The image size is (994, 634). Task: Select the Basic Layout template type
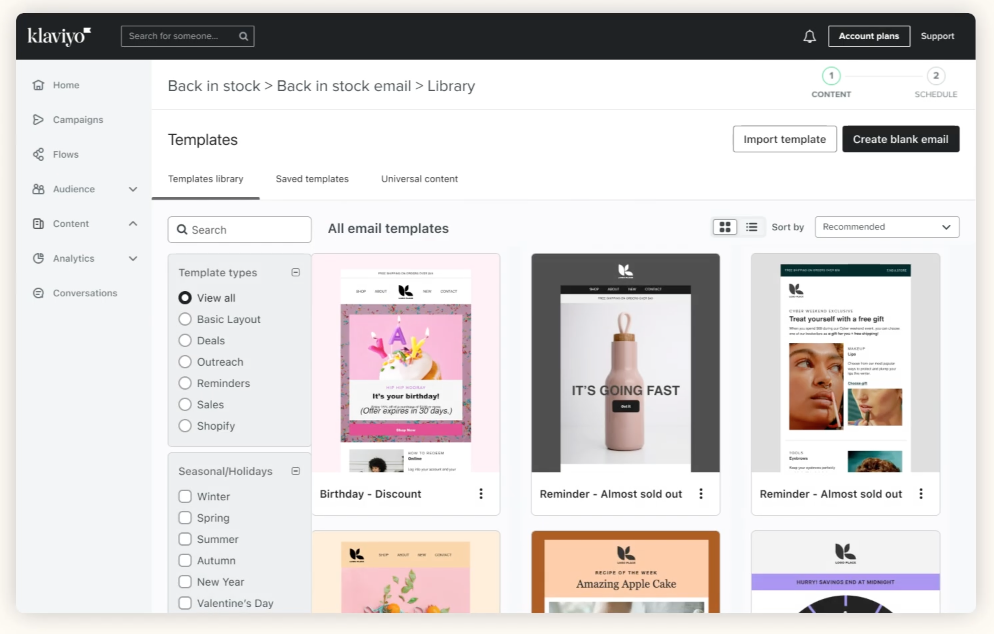(185, 319)
